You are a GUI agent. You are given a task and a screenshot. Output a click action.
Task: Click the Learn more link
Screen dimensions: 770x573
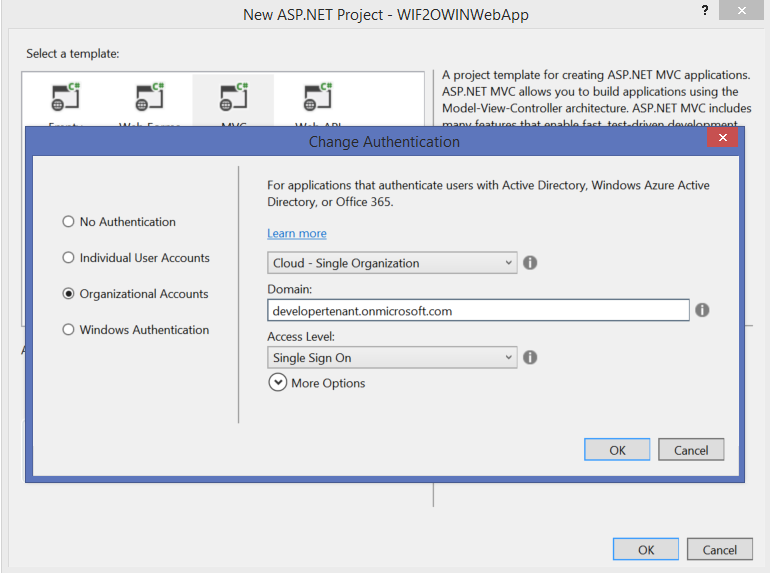pos(297,233)
